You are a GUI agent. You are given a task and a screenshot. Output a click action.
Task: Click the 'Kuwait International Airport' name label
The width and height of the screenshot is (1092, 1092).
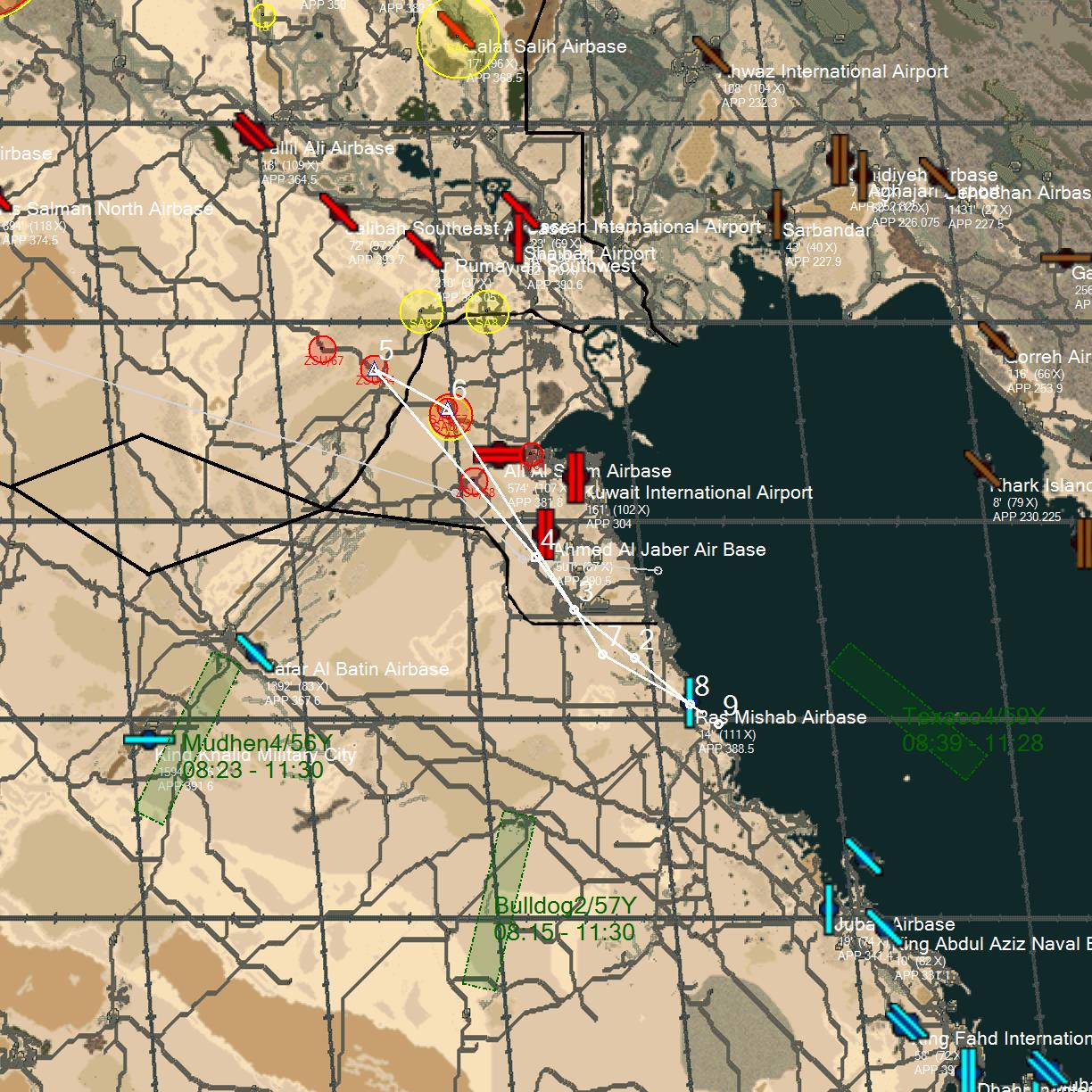[699, 492]
